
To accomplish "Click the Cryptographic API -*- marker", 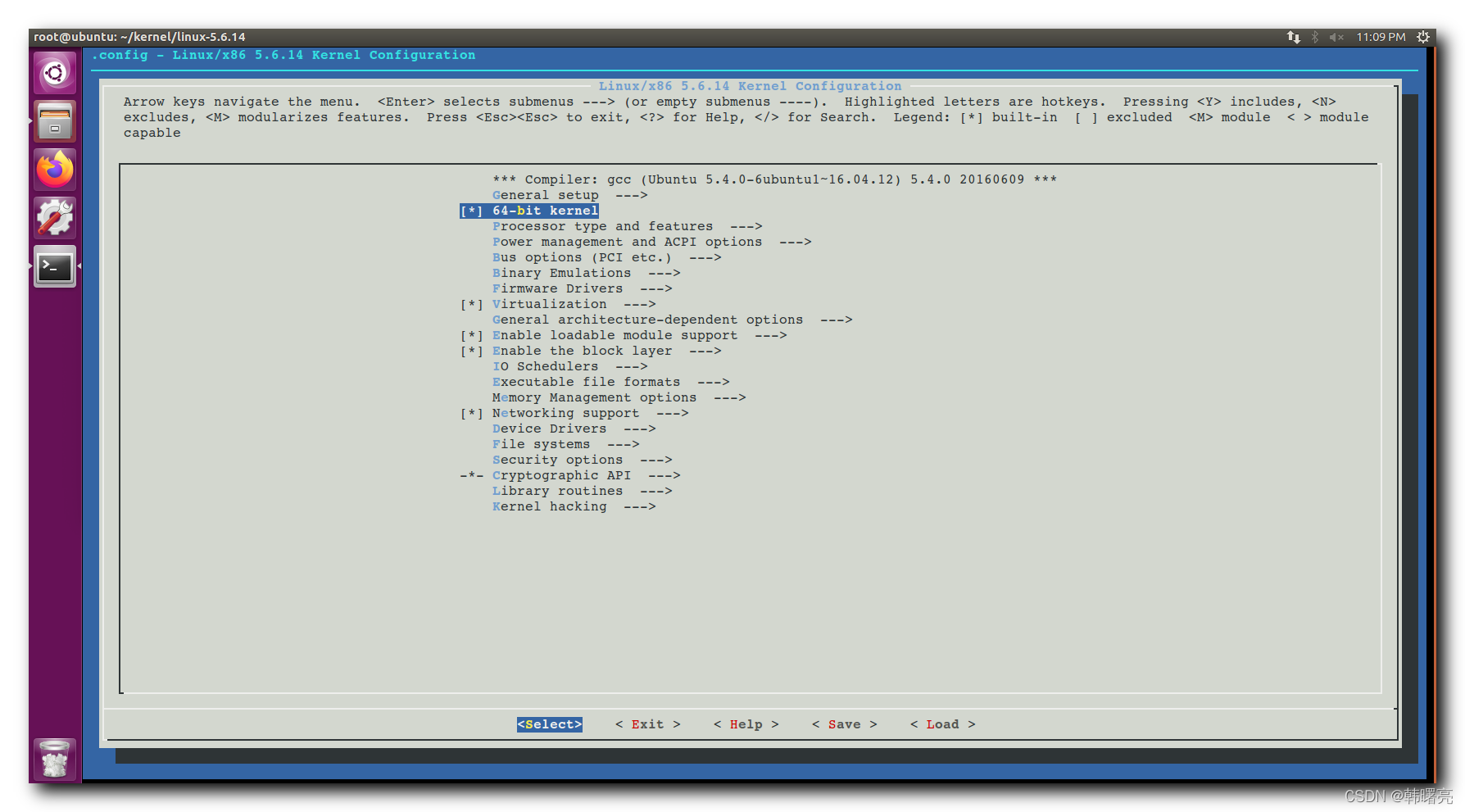I will tap(471, 475).
